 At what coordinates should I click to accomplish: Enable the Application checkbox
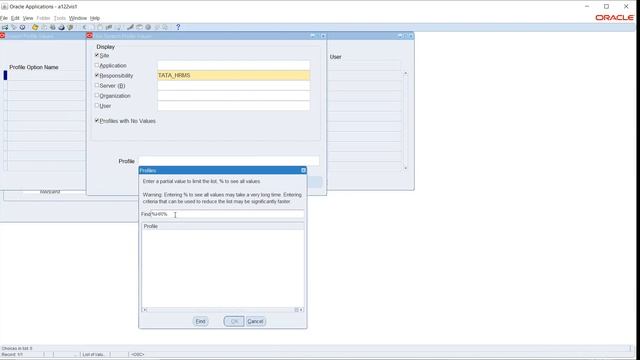point(97,65)
